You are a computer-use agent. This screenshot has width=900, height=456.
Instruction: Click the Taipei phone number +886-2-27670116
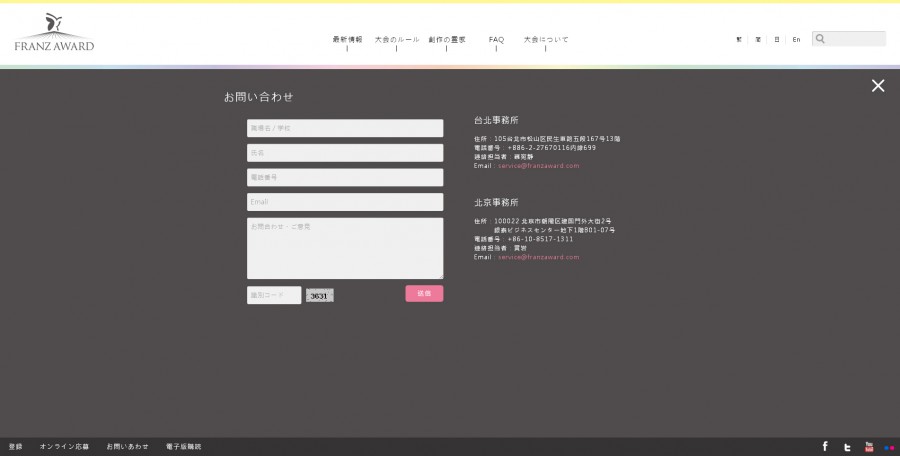pyautogui.click(x=537, y=148)
